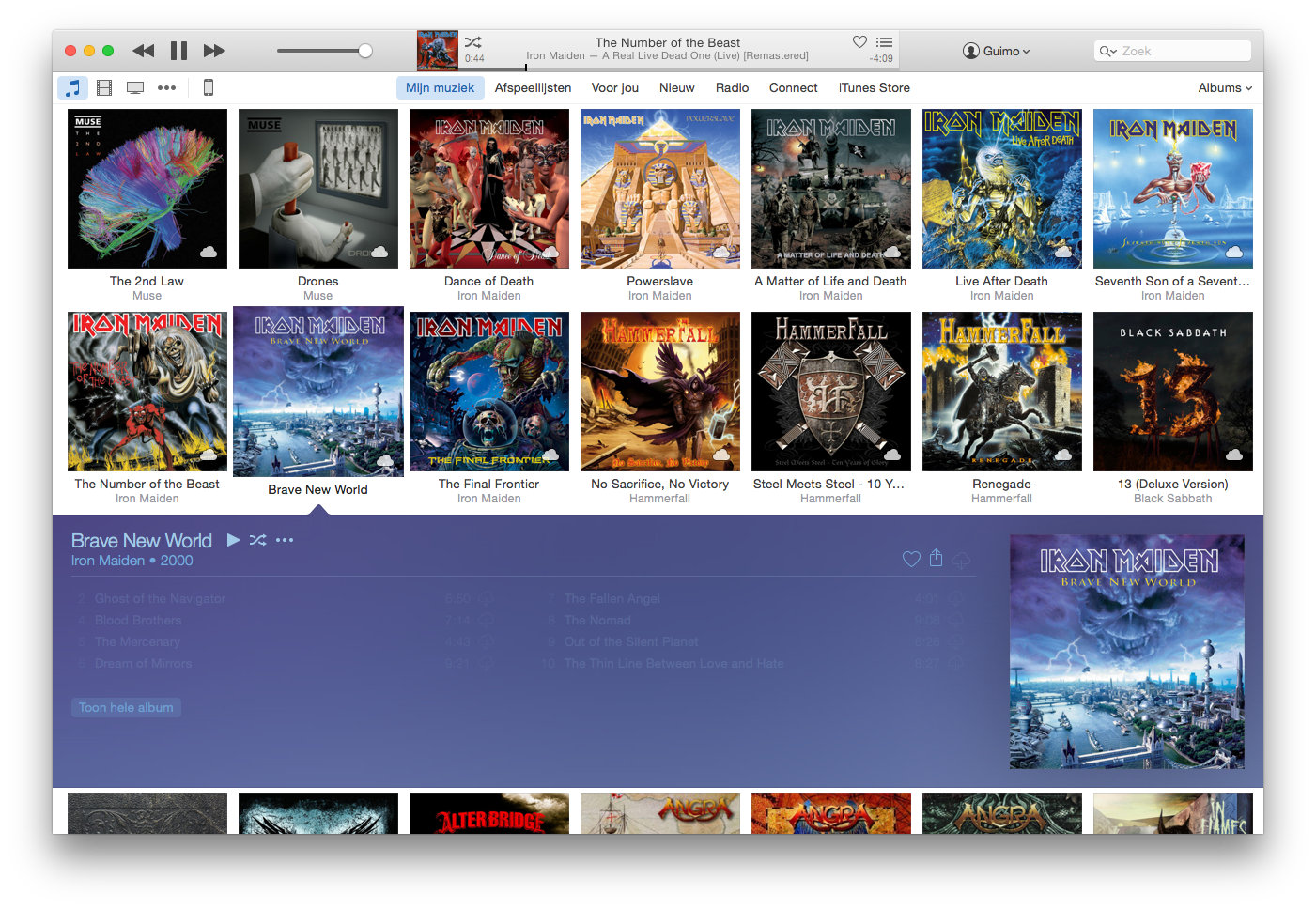Select the Dance of Death album cover

[x=489, y=189]
